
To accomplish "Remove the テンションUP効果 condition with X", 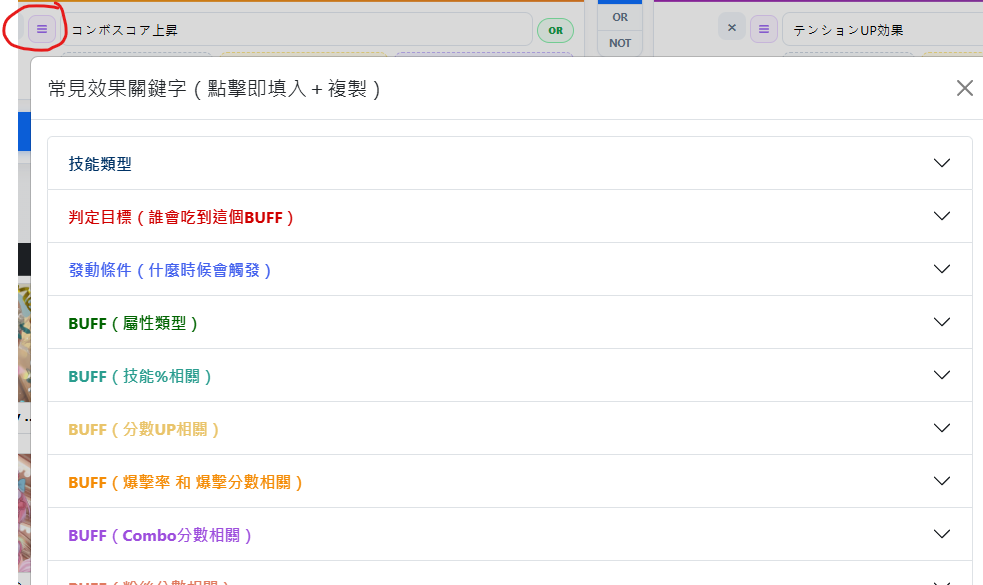I will 732,28.
